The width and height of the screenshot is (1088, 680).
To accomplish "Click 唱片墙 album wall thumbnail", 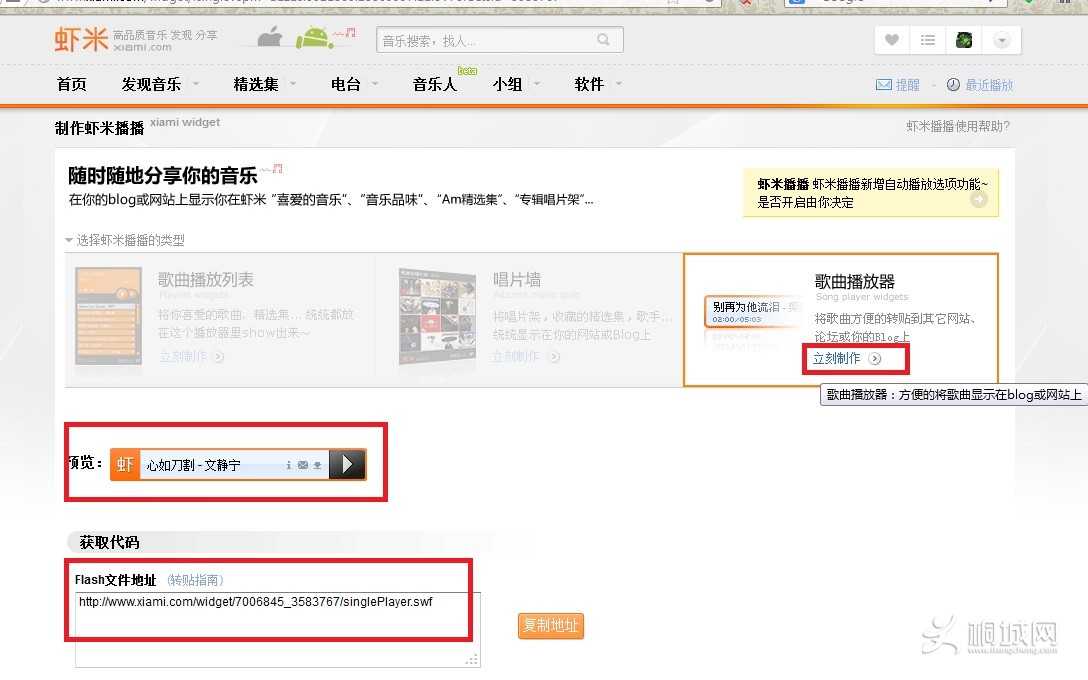I will pos(437,316).
